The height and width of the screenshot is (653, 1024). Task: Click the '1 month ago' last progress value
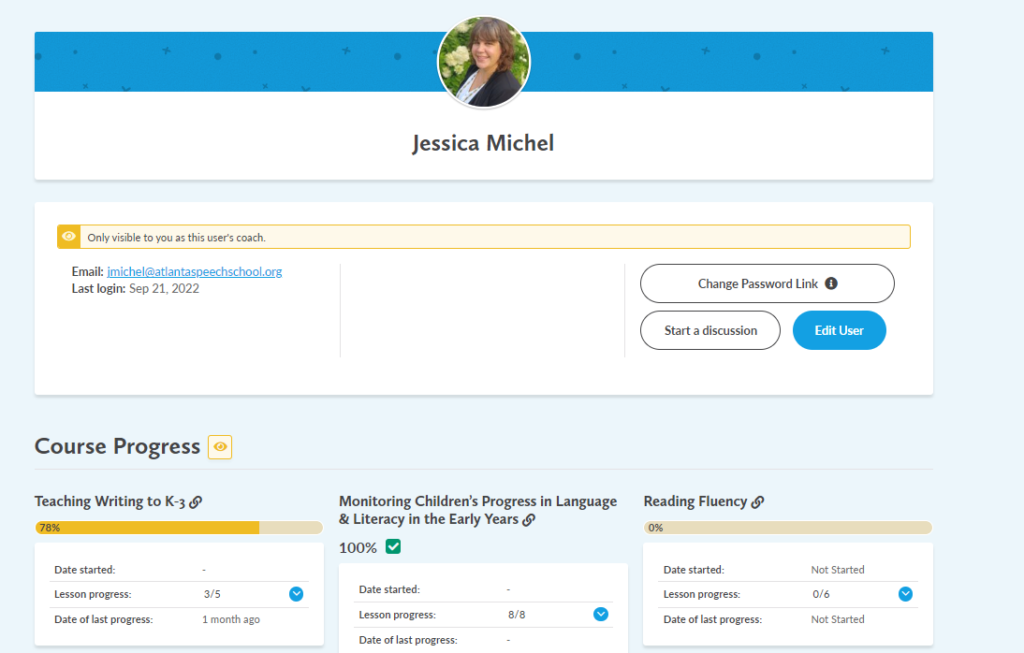pyautogui.click(x=231, y=619)
